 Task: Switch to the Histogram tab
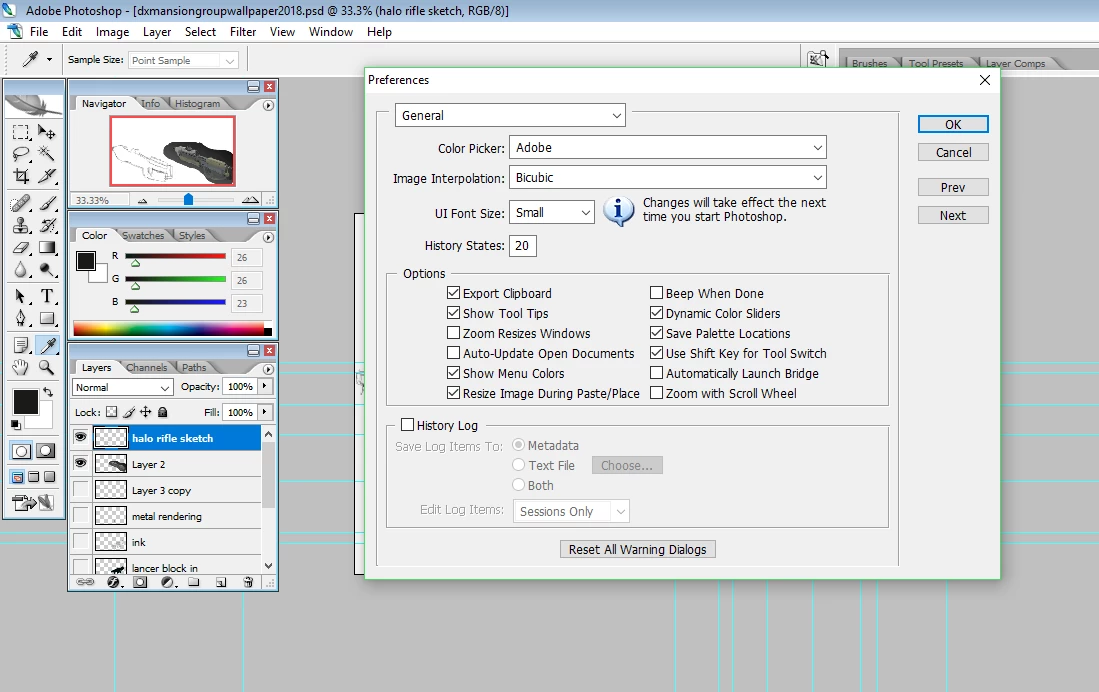(x=197, y=104)
